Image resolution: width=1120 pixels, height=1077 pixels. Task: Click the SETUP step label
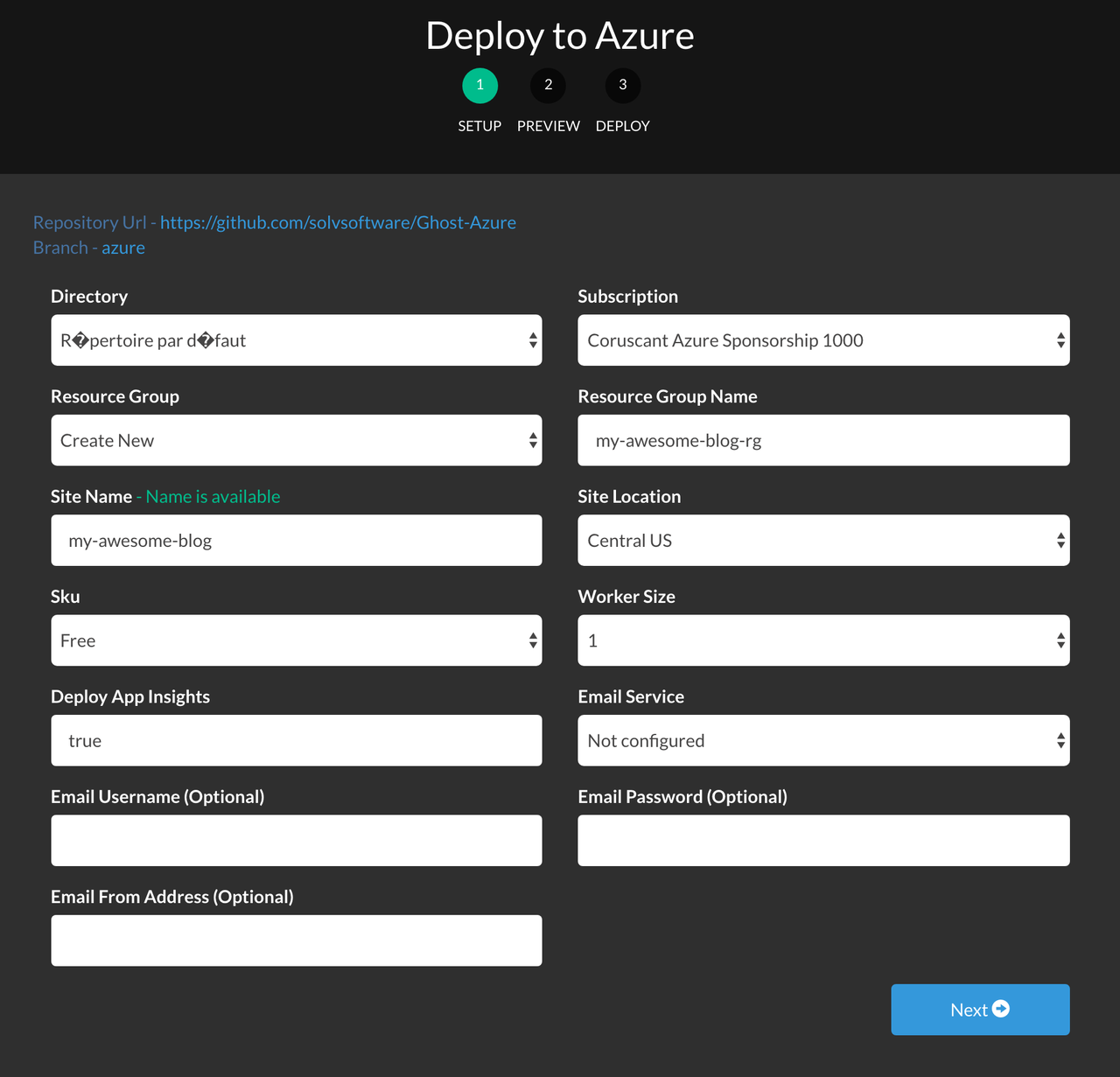click(x=479, y=126)
